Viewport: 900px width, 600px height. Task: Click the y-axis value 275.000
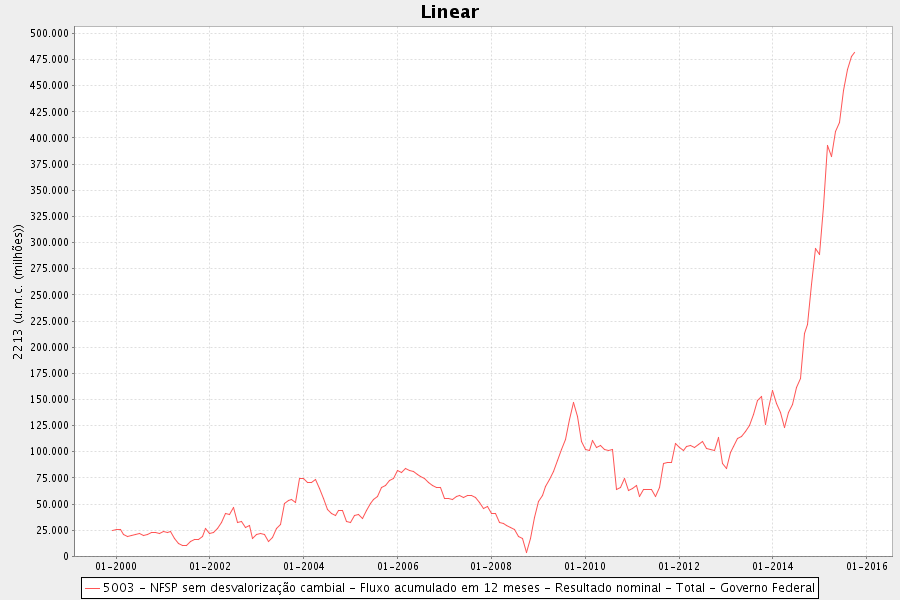tap(49, 269)
